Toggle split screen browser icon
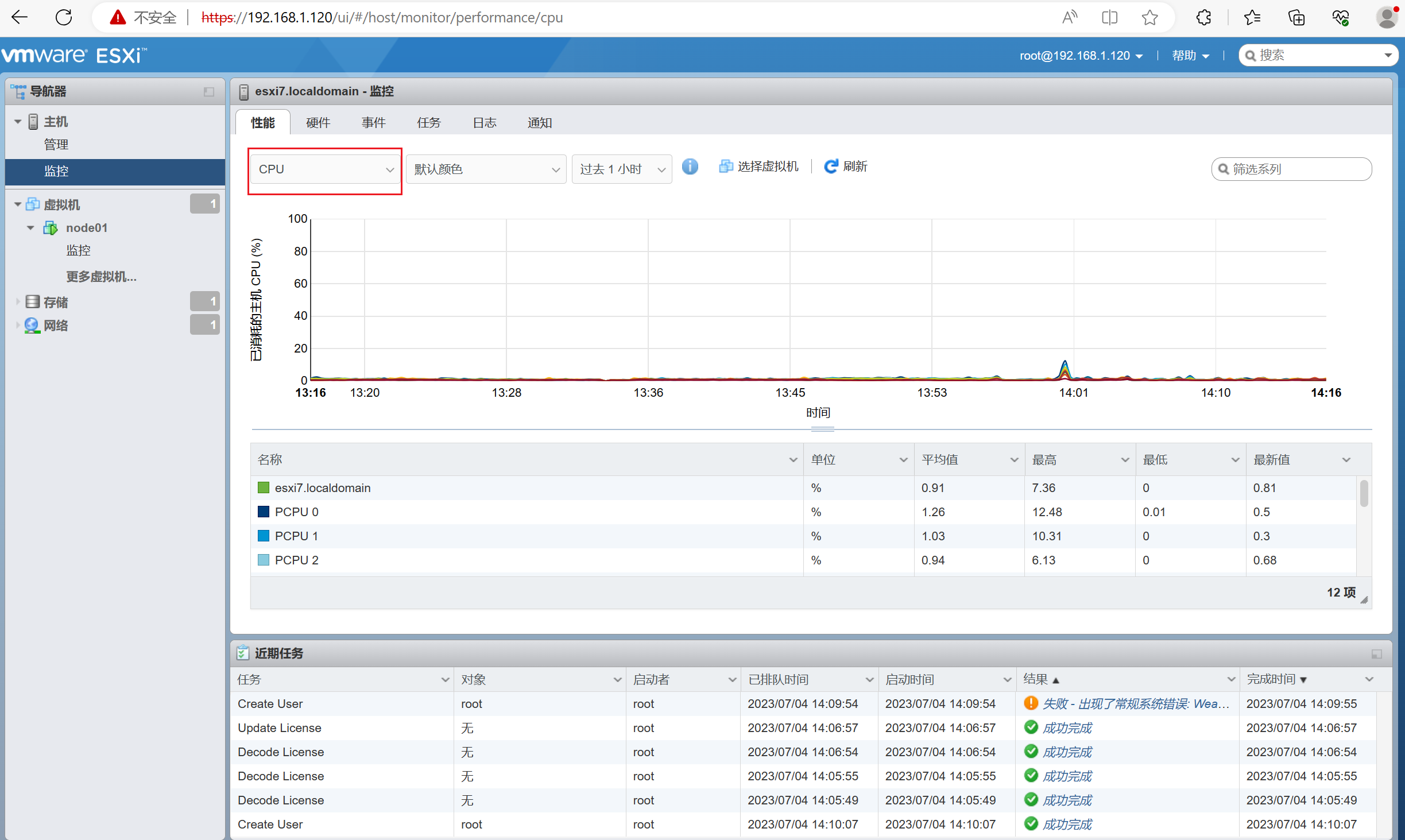 [1110, 17]
